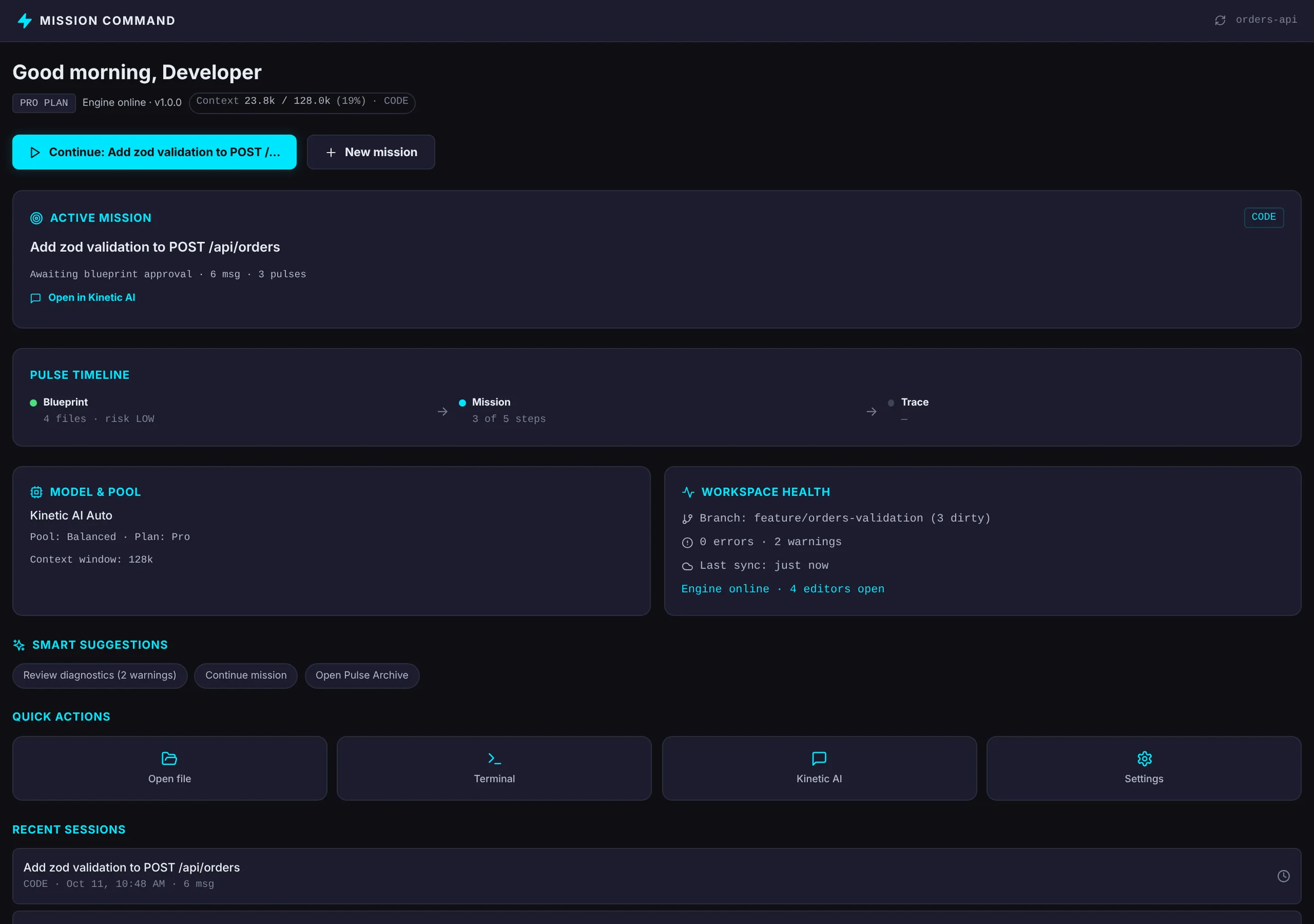Viewport: 1314px width, 924px height.
Task: Select the mission title Add zod validation to POST /api/orders
Action: click(x=155, y=247)
